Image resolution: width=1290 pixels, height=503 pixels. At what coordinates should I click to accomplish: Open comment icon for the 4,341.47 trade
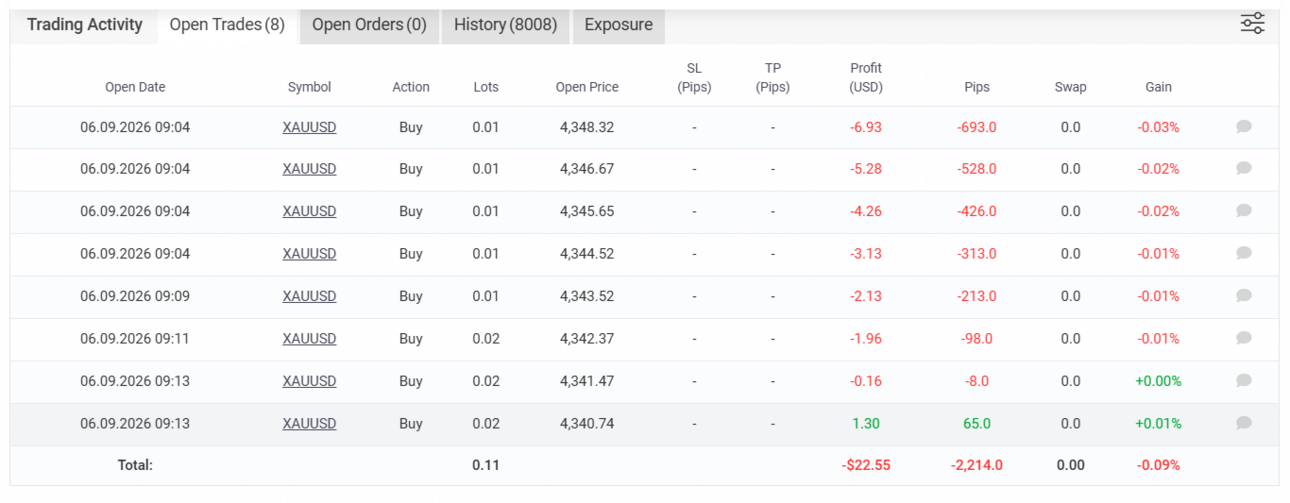tap(1244, 380)
